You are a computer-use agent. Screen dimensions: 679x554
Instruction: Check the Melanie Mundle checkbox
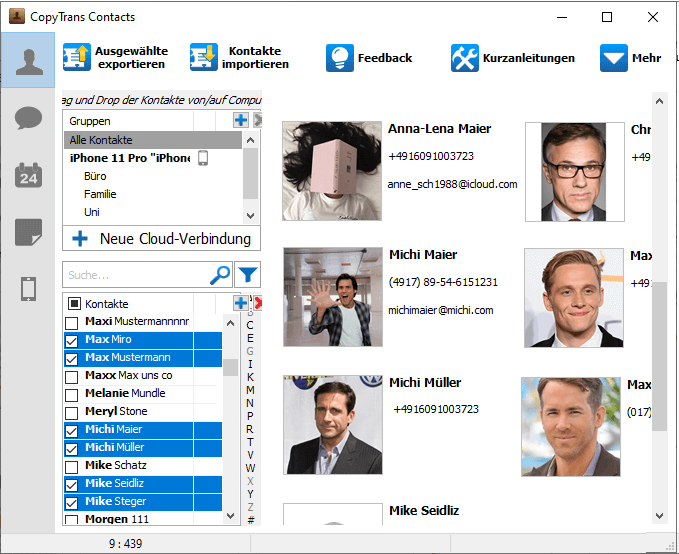[x=71, y=395]
